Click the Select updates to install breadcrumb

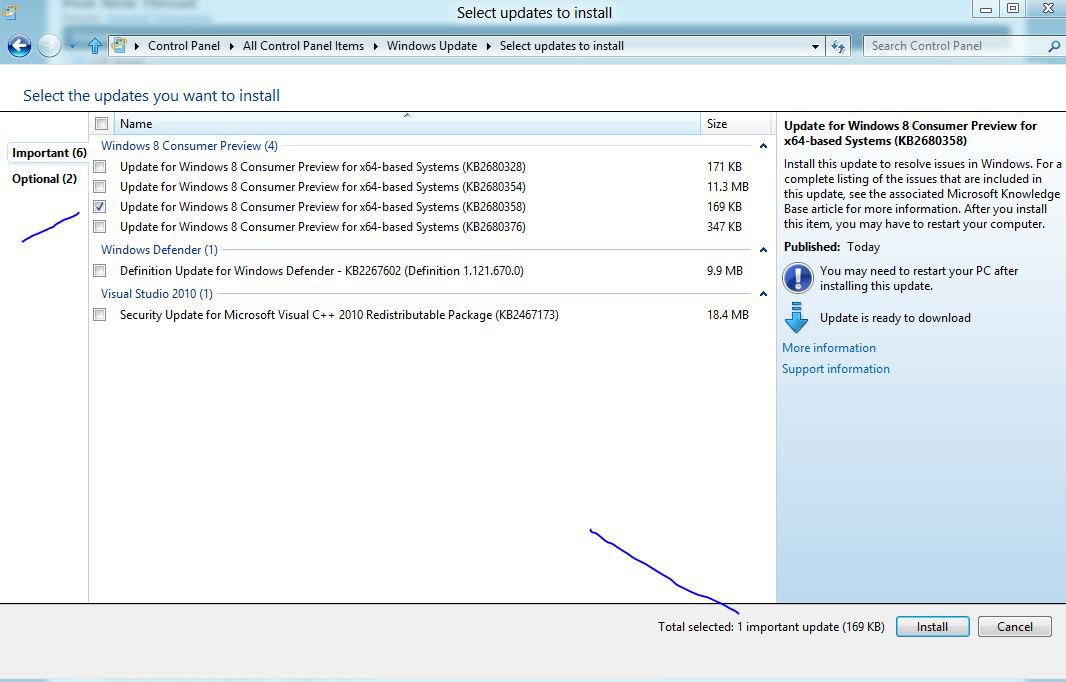coord(562,46)
